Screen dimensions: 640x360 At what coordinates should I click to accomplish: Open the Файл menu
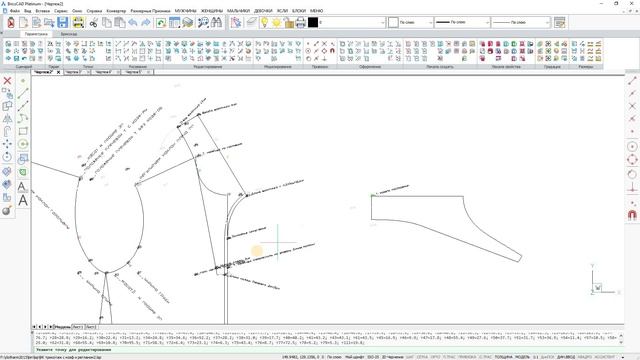click(15, 11)
